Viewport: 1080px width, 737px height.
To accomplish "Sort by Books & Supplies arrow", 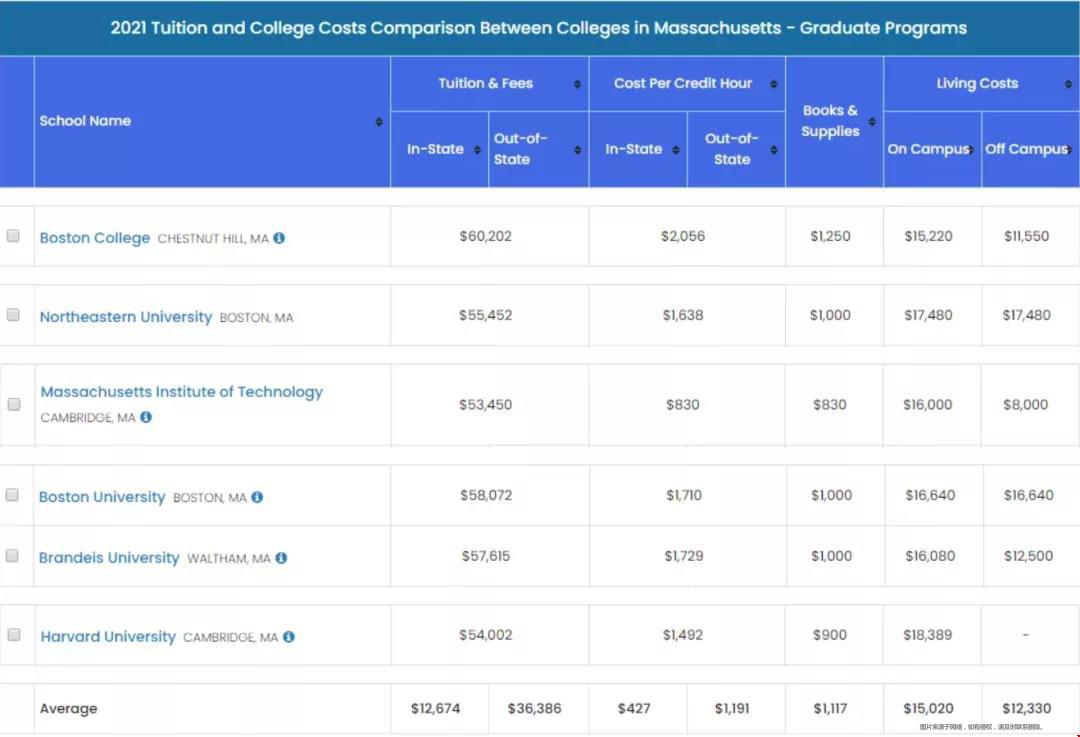I will tap(872, 122).
